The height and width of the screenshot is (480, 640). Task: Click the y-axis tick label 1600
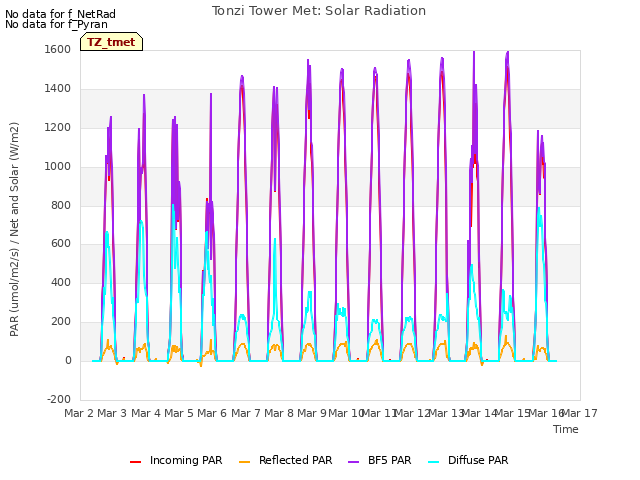pyautogui.click(x=58, y=50)
